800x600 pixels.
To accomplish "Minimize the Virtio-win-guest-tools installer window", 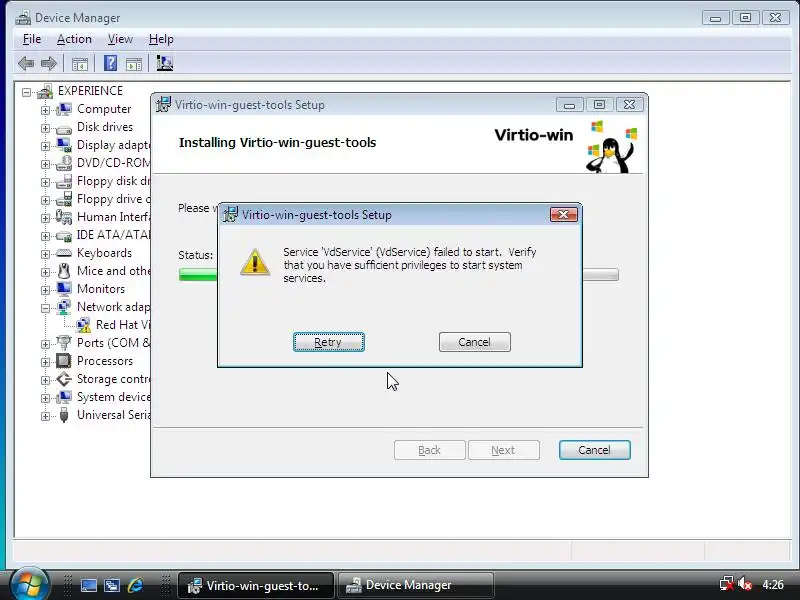I will tap(570, 105).
